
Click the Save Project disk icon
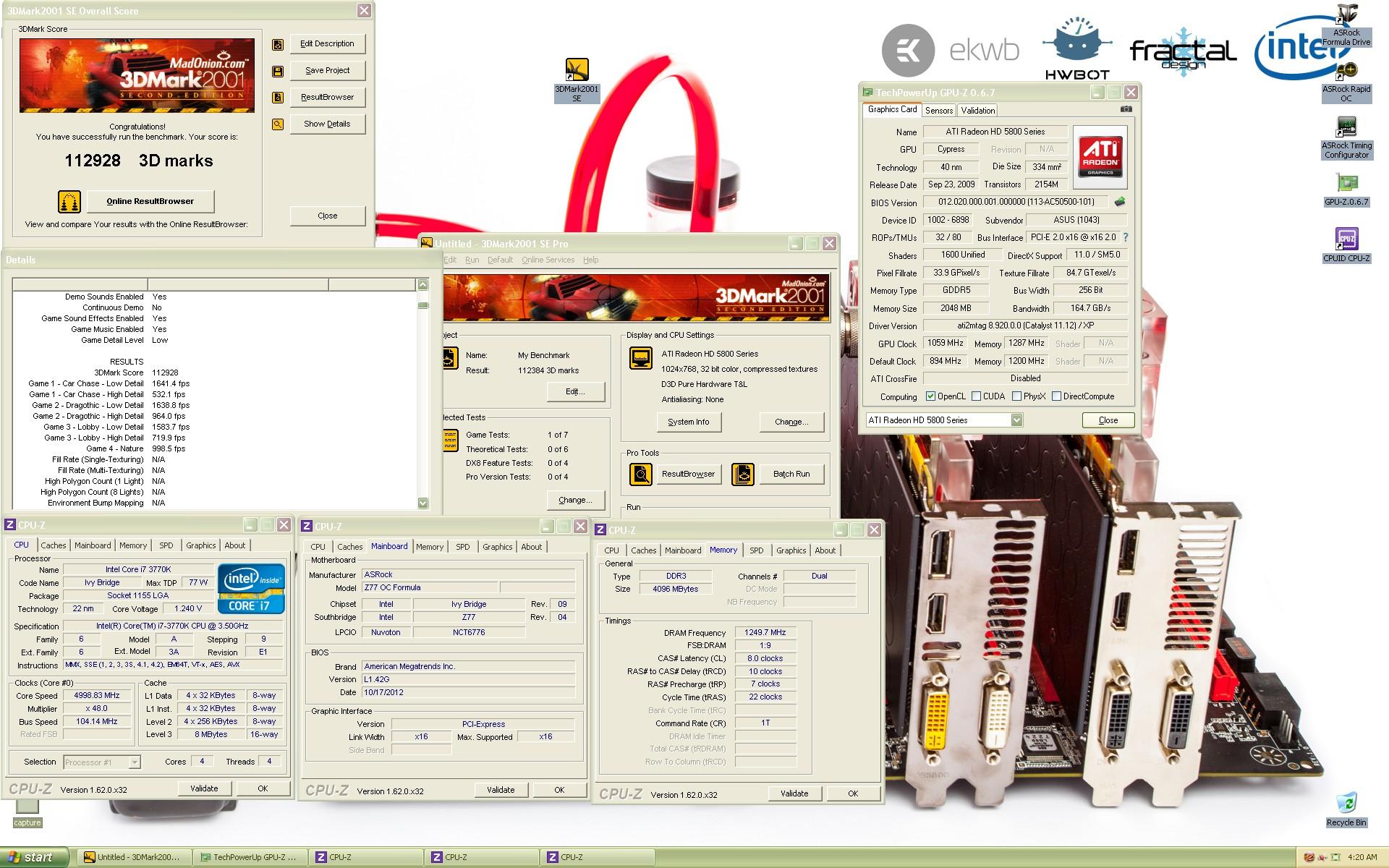(x=278, y=71)
